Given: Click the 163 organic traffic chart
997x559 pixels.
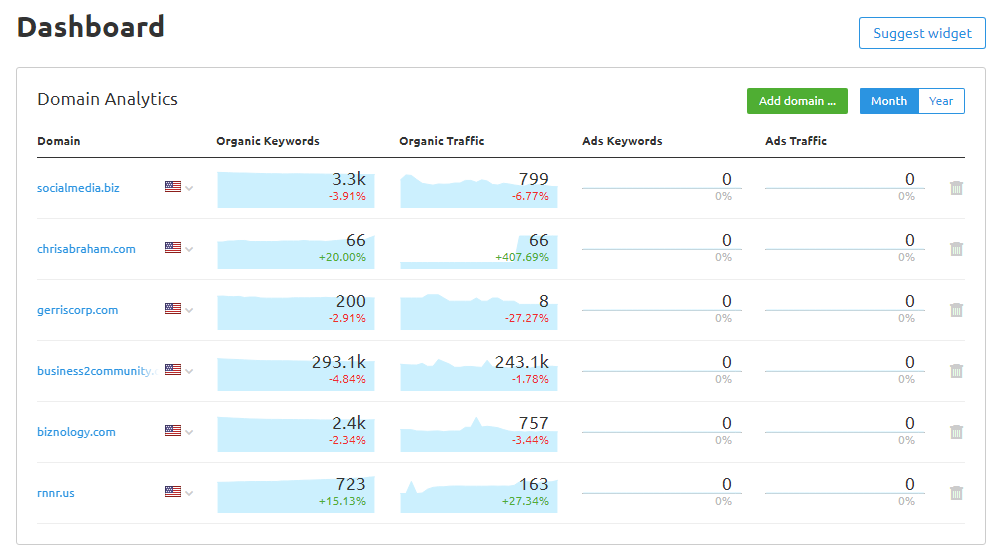Looking at the screenshot, I should [x=479, y=494].
